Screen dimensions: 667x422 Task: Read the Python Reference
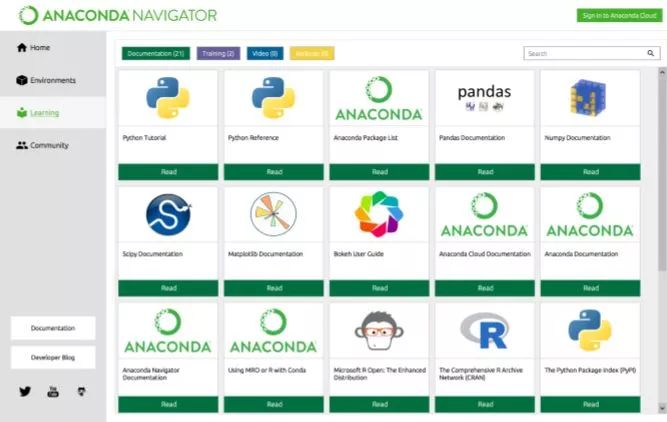(274, 172)
